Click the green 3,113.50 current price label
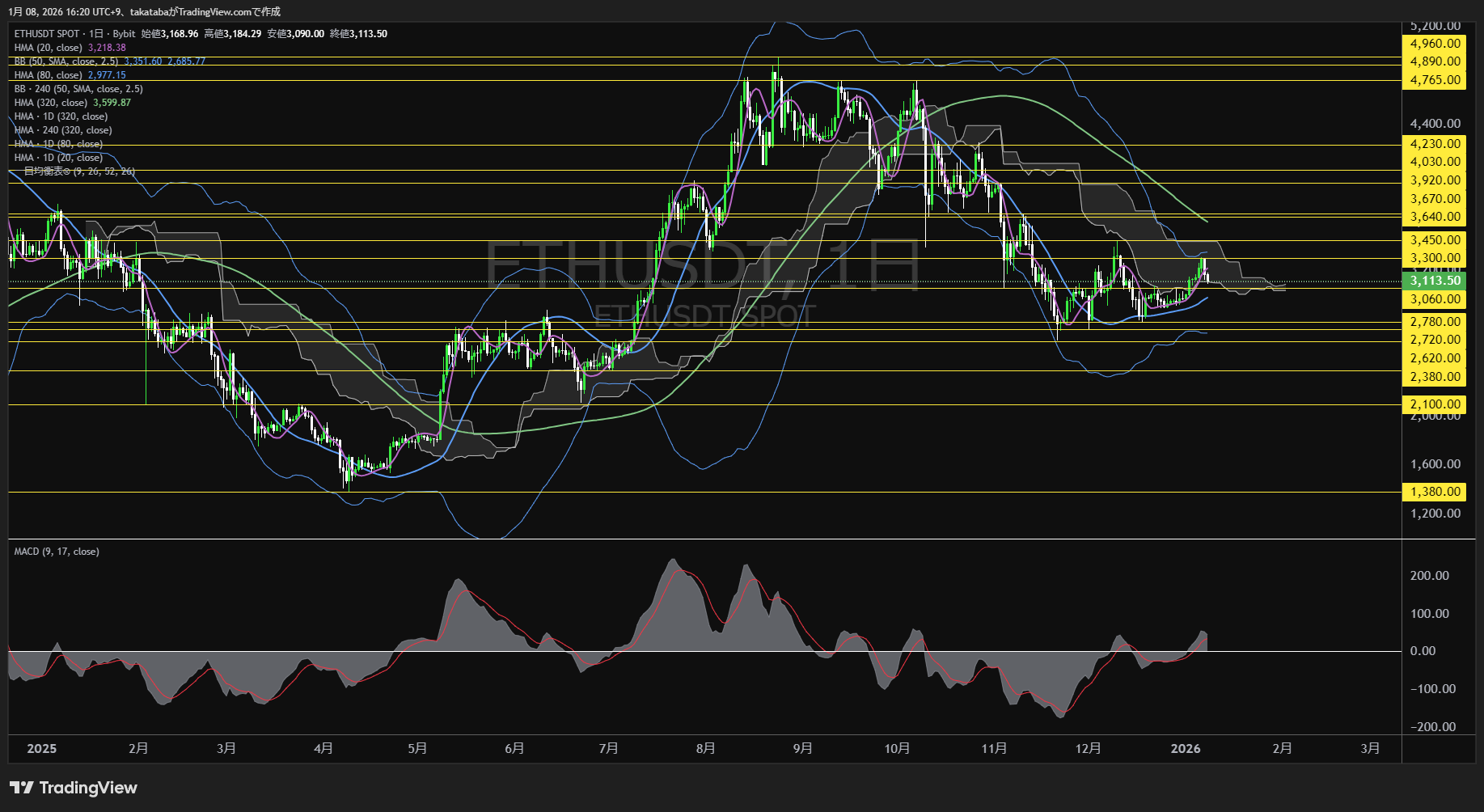The image size is (1484, 812). (1435, 281)
